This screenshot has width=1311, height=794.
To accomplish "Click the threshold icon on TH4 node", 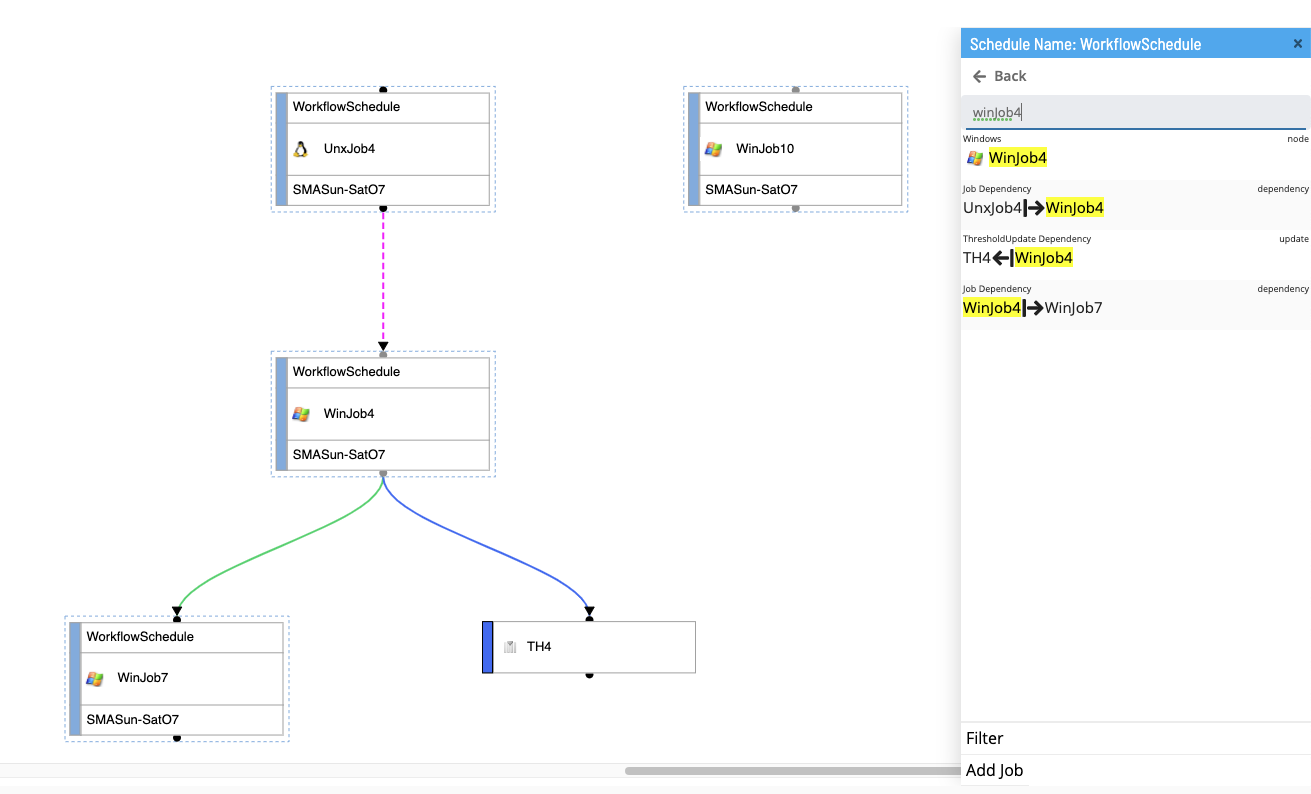I will click(x=509, y=647).
